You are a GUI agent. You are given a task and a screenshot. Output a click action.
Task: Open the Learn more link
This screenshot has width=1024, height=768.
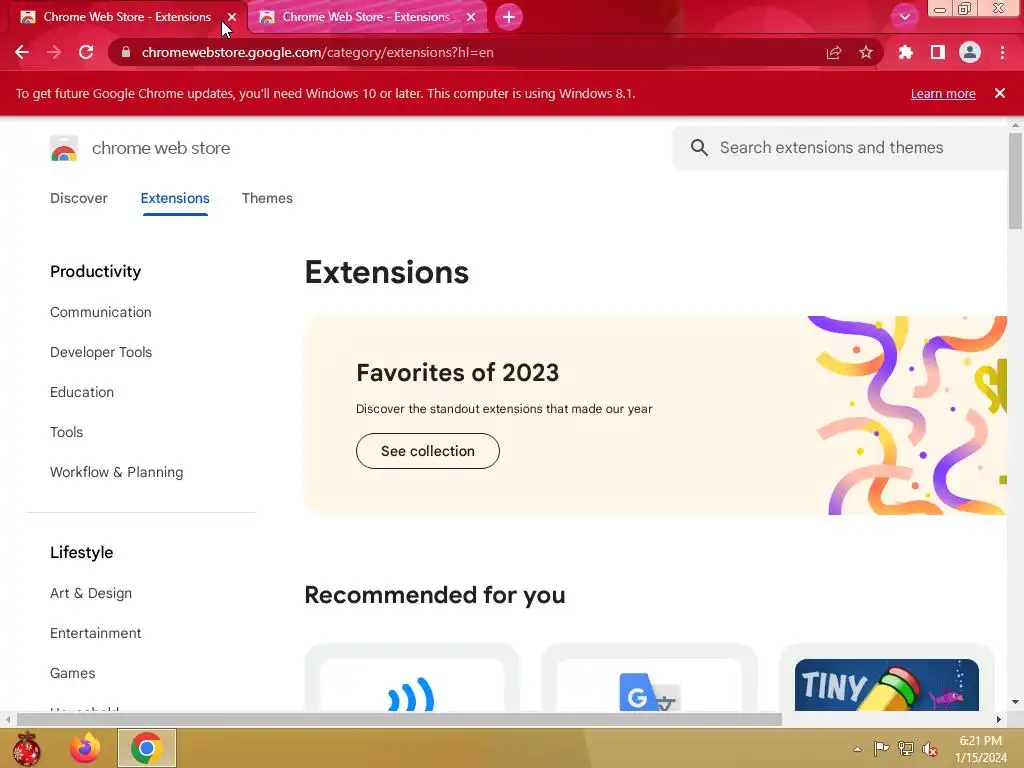point(943,93)
